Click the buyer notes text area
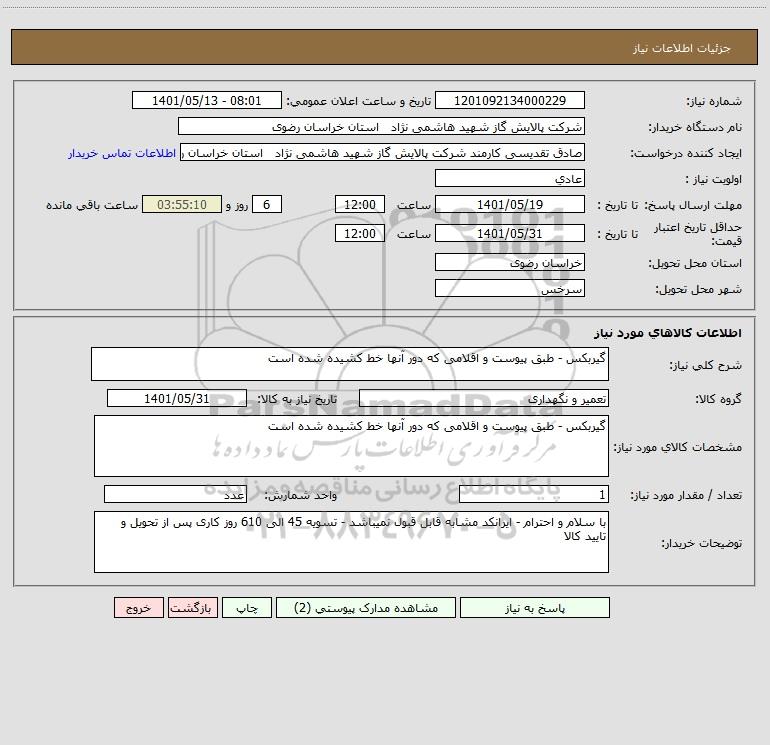This screenshot has height=745, width=770. point(351,542)
